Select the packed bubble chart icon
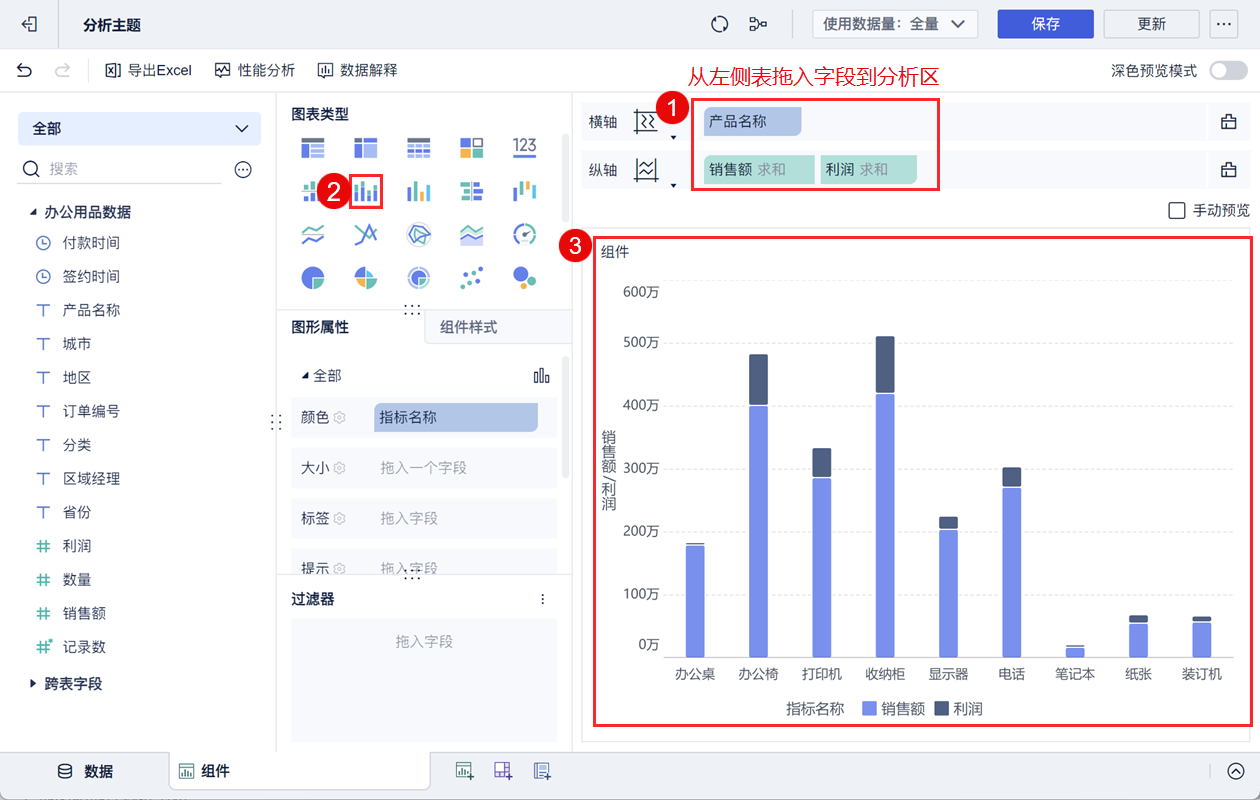Screen dimensions: 1260x800 pos(525,277)
